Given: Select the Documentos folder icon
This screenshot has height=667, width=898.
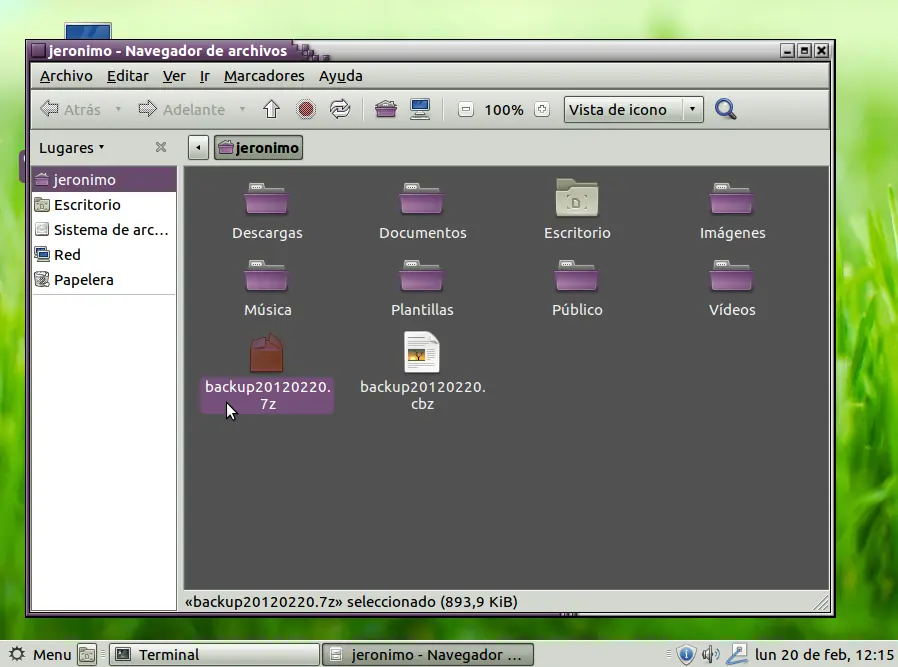Looking at the screenshot, I should 422,198.
